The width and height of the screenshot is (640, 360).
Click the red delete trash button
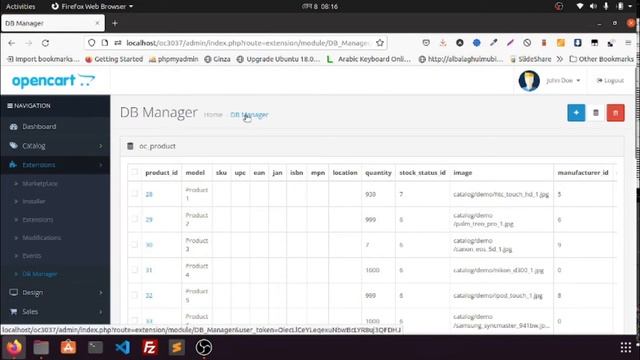[616, 113]
